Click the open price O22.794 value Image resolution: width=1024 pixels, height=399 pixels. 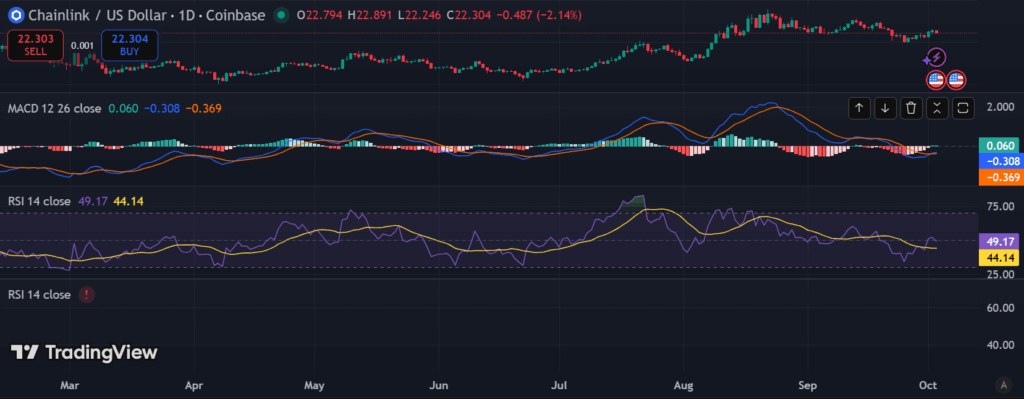(x=320, y=15)
